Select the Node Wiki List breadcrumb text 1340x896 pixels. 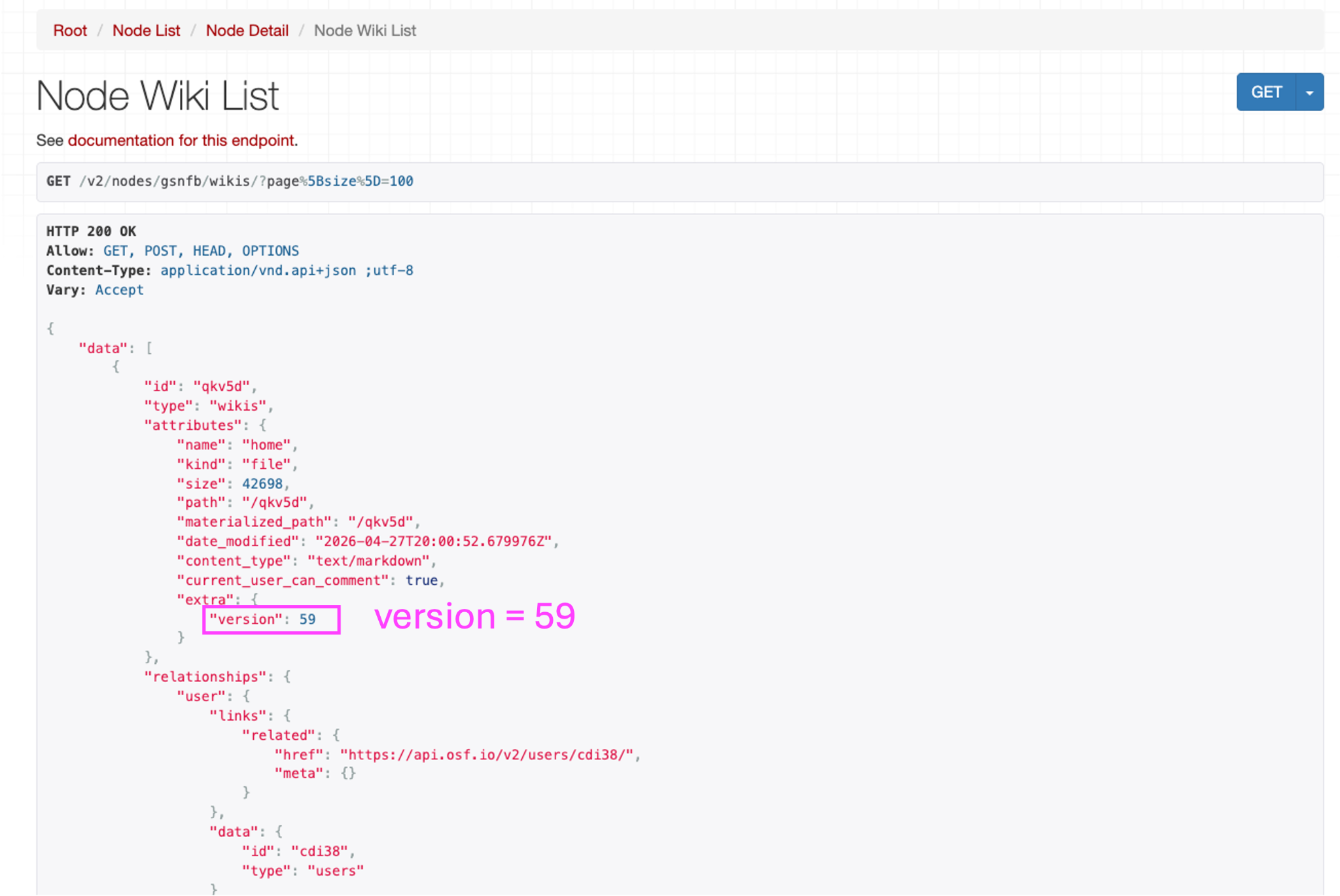coord(365,31)
